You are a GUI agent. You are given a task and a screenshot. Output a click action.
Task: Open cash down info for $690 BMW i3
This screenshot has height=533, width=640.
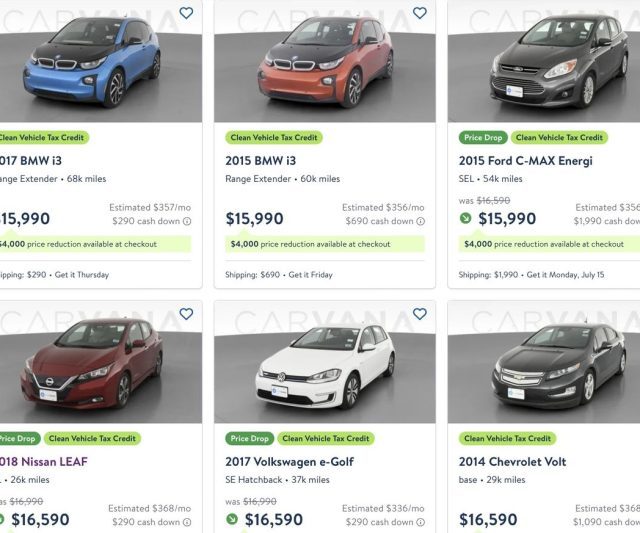point(420,221)
